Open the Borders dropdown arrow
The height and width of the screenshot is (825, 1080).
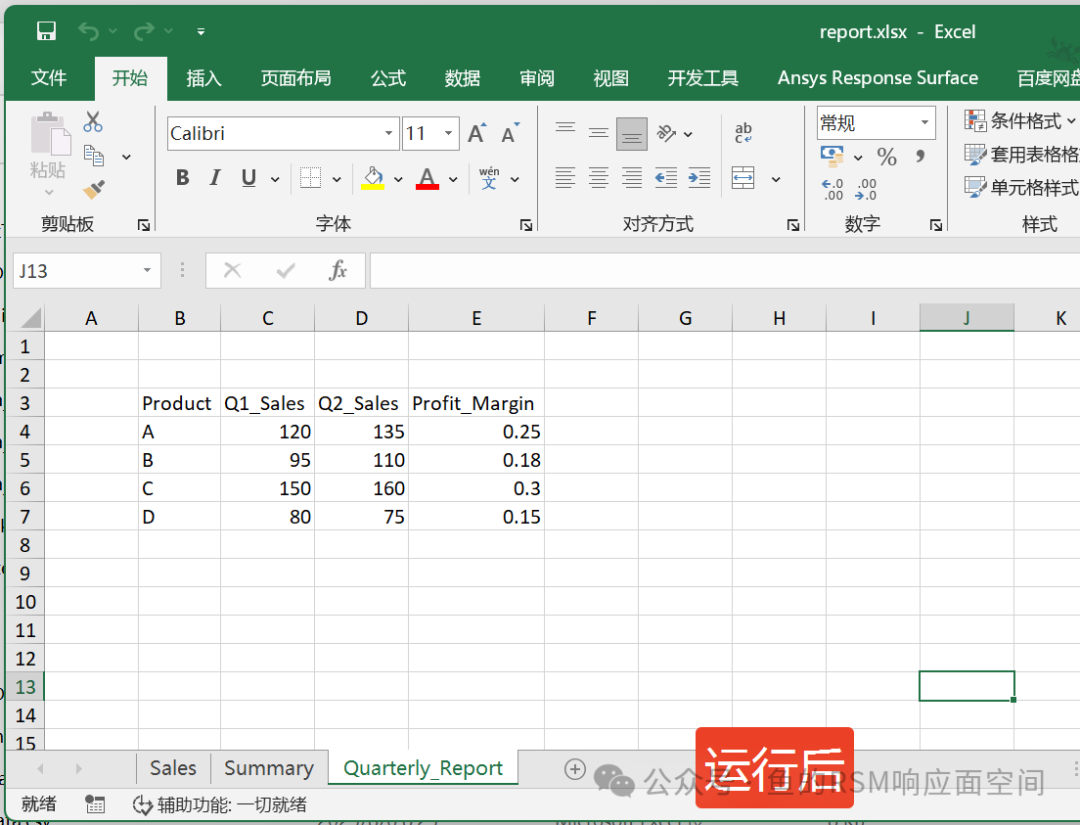click(336, 179)
